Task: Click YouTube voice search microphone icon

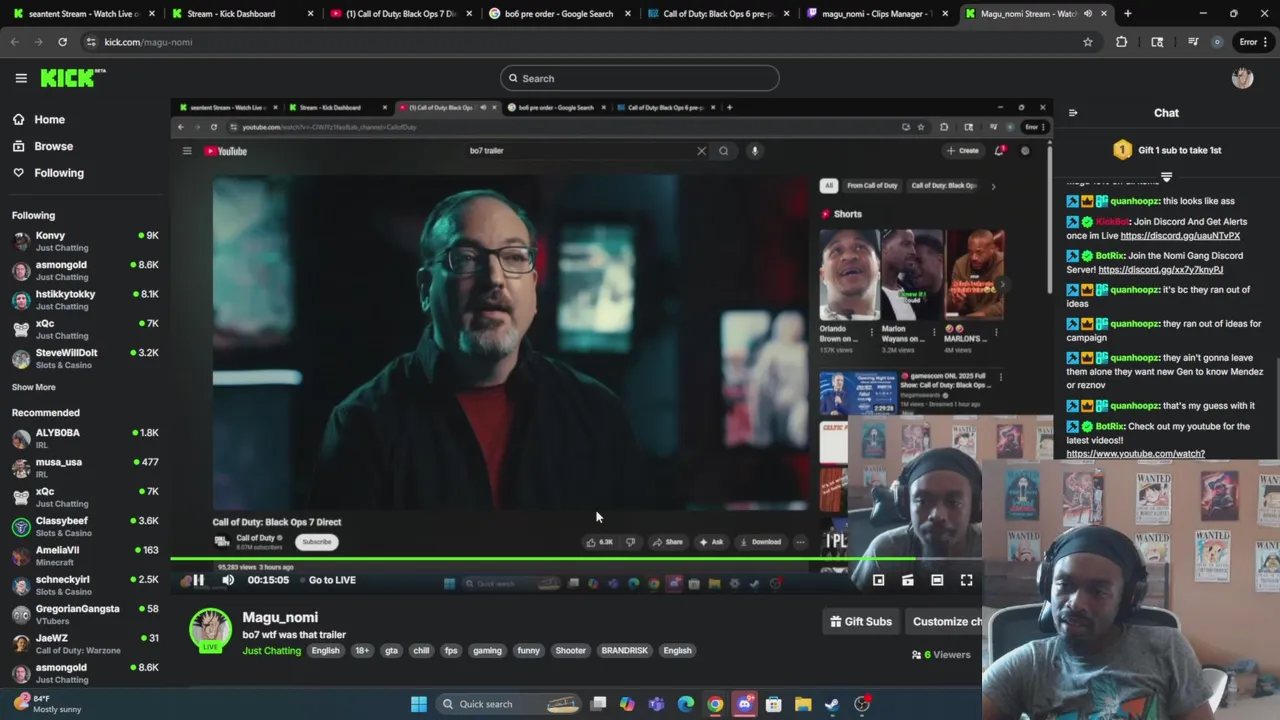Action: pyautogui.click(x=755, y=151)
